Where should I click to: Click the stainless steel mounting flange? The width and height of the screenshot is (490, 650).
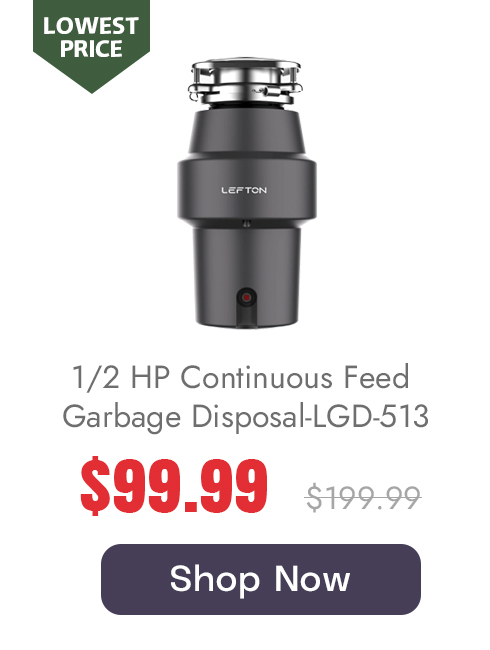[245, 81]
